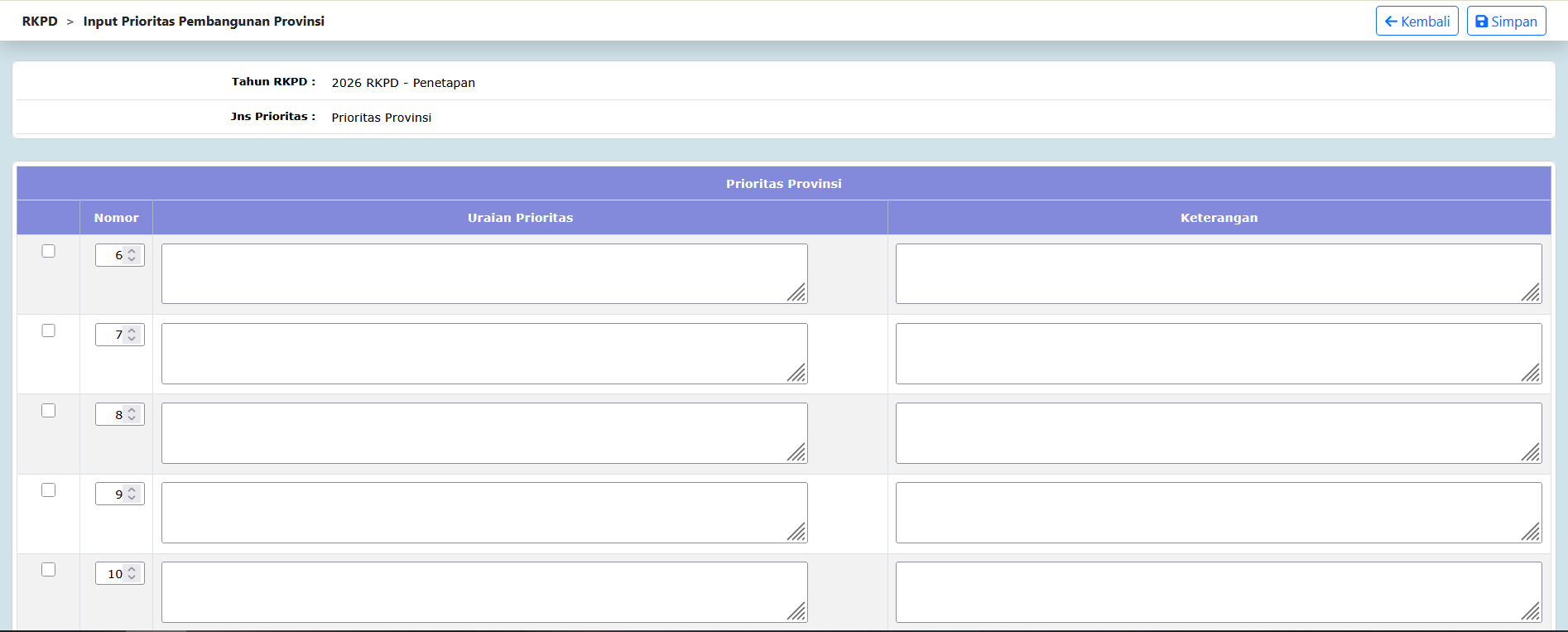Tick the checkbox for row number 6

(49, 251)
